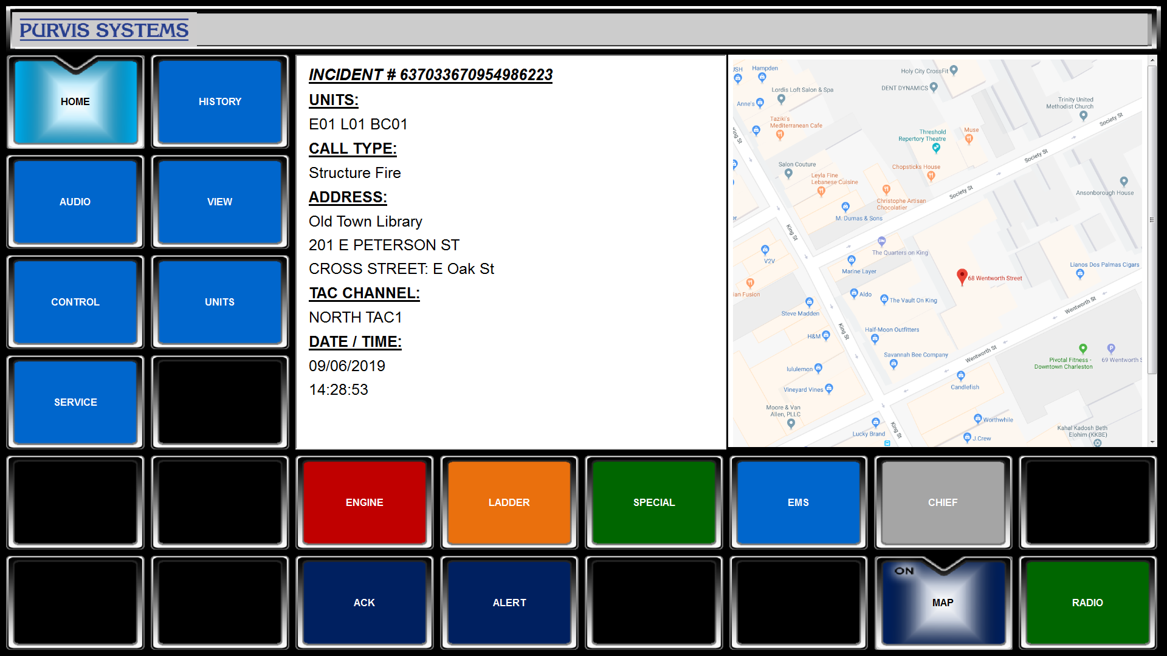Click the Threshold Repertory Theatre marker
The width and height of the screenshot is (1167, 656).
[x=936, y=148]
